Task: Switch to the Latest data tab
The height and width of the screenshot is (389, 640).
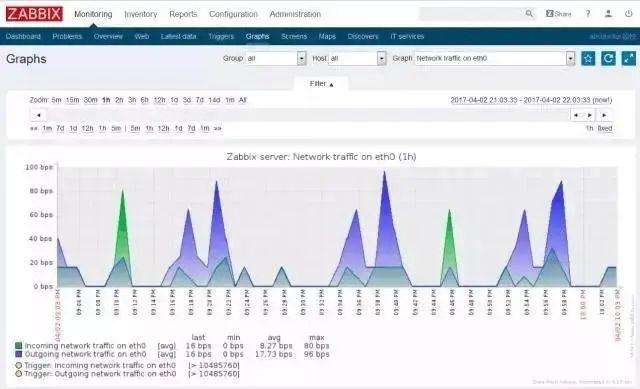Action: (x=178, y=36)
